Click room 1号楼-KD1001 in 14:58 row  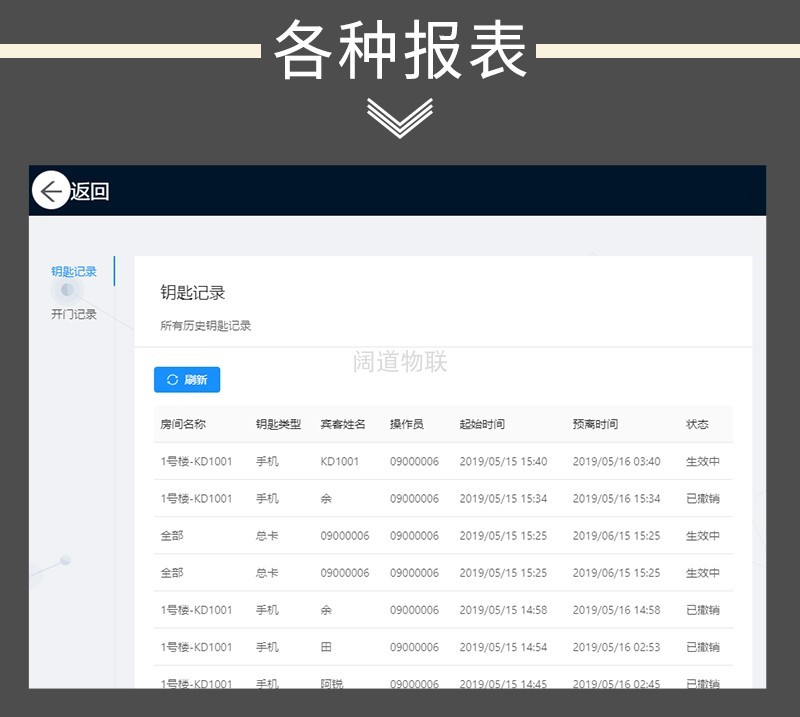pos(196,610)
